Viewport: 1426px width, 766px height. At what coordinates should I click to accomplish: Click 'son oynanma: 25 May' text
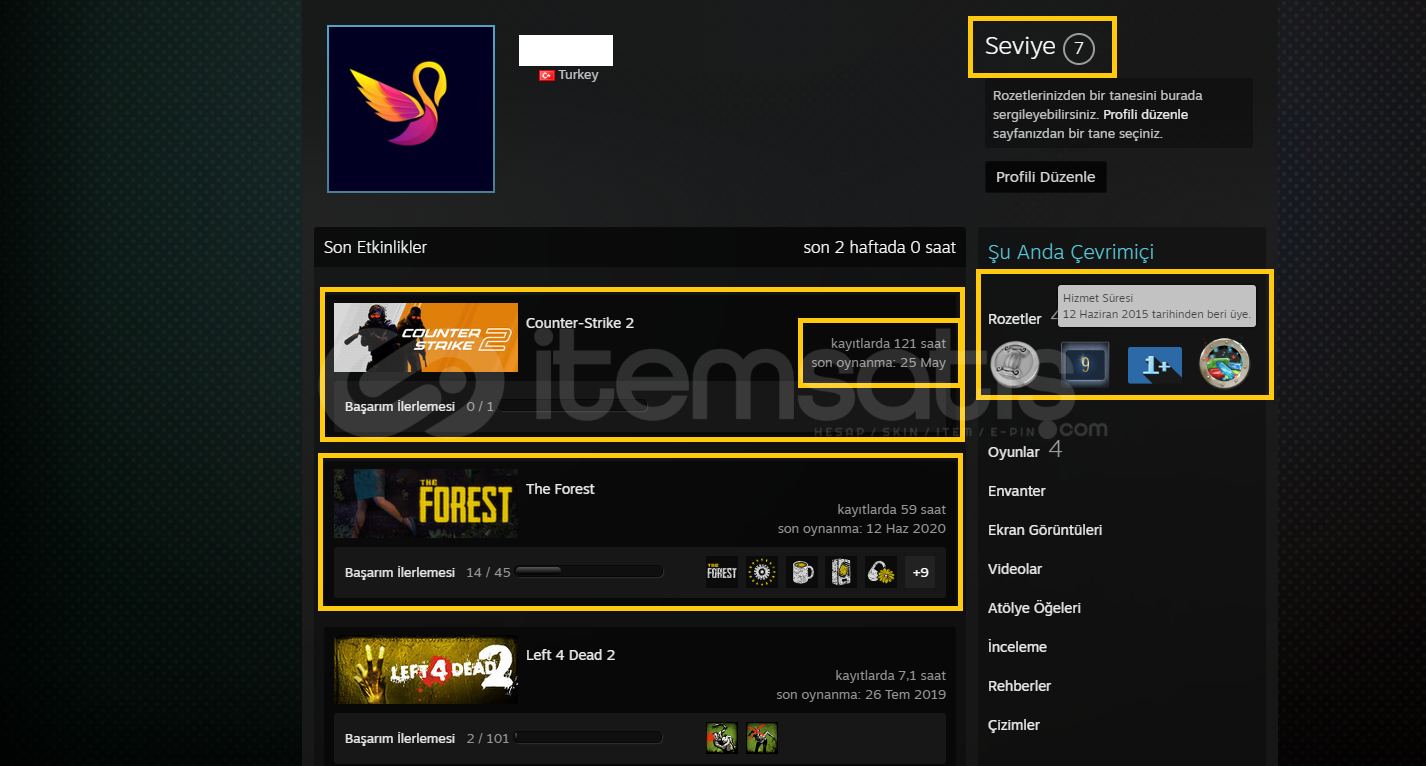[879, 362]
